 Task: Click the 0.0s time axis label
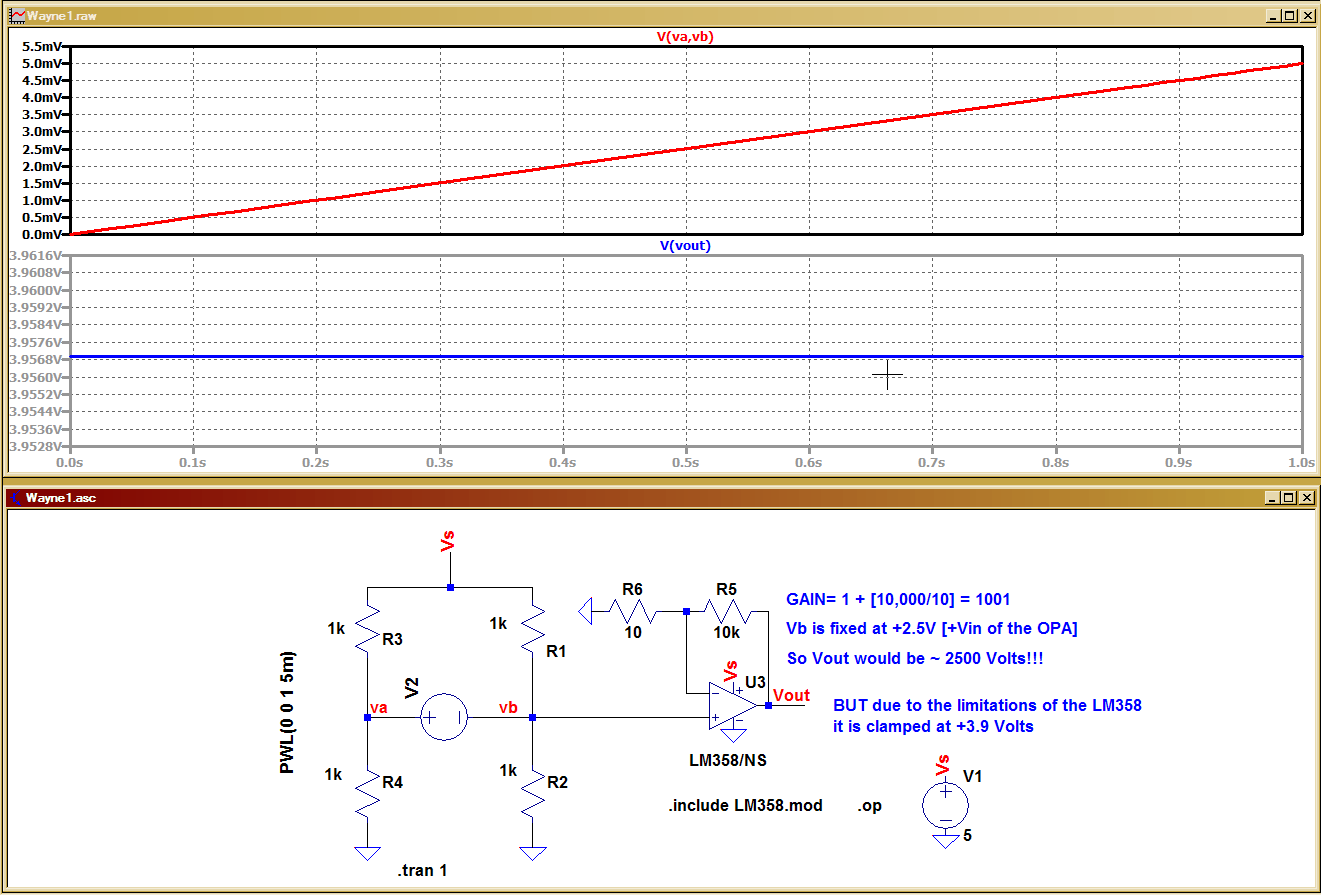coord(70,463)
